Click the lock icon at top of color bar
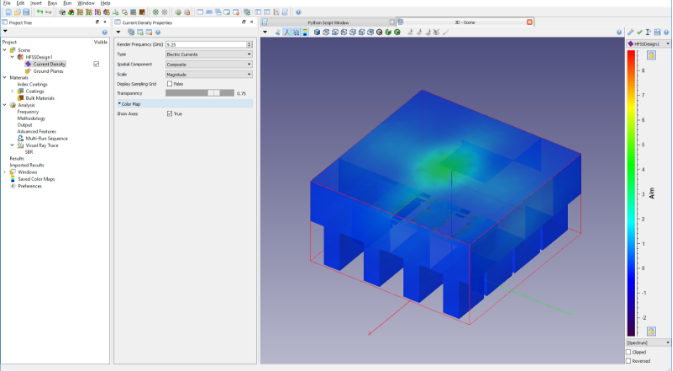The image size is (673, 371). [x=651, y=55]
